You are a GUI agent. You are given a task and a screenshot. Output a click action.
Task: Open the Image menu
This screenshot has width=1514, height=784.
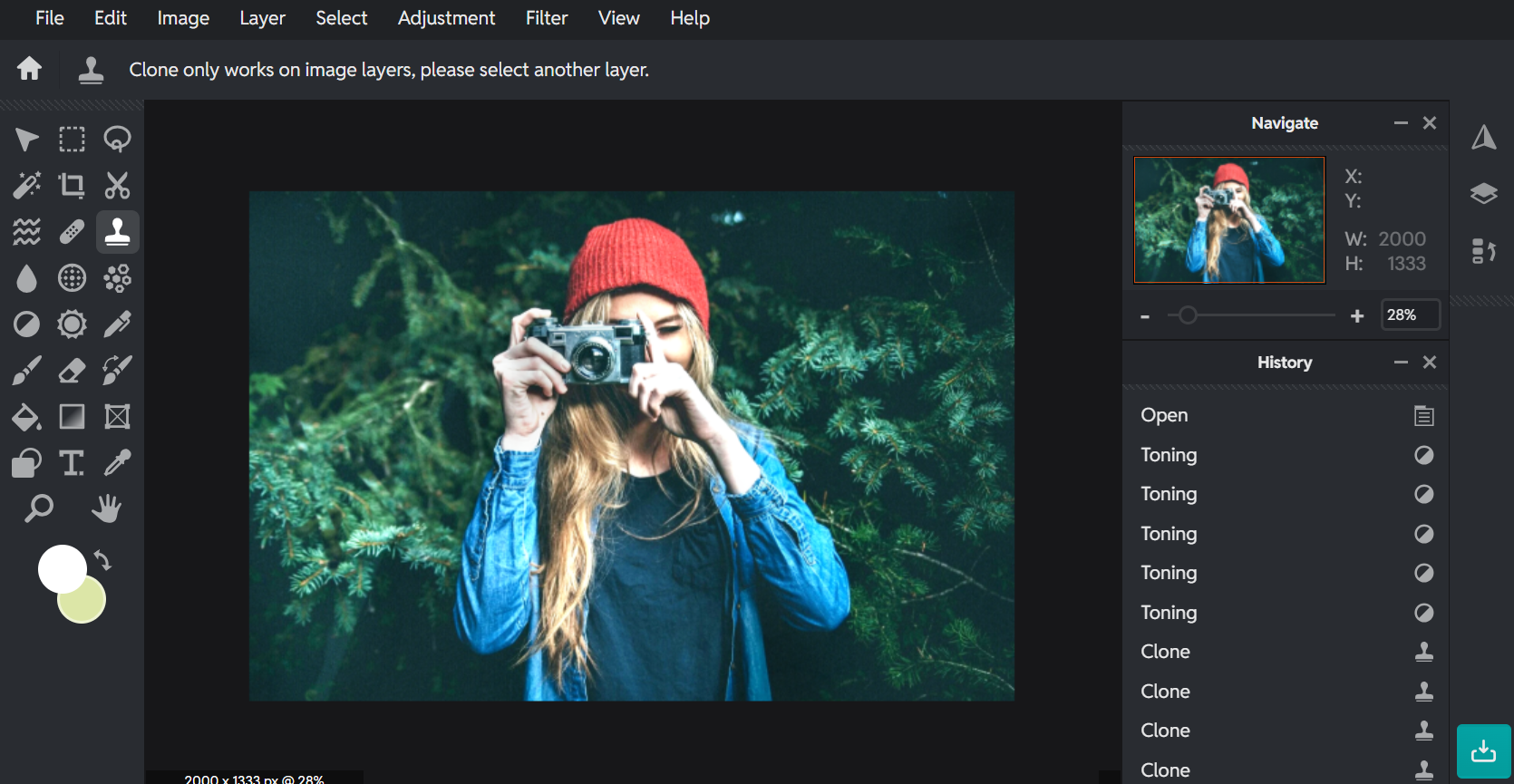pyautogui.click(x=183, y=18)
